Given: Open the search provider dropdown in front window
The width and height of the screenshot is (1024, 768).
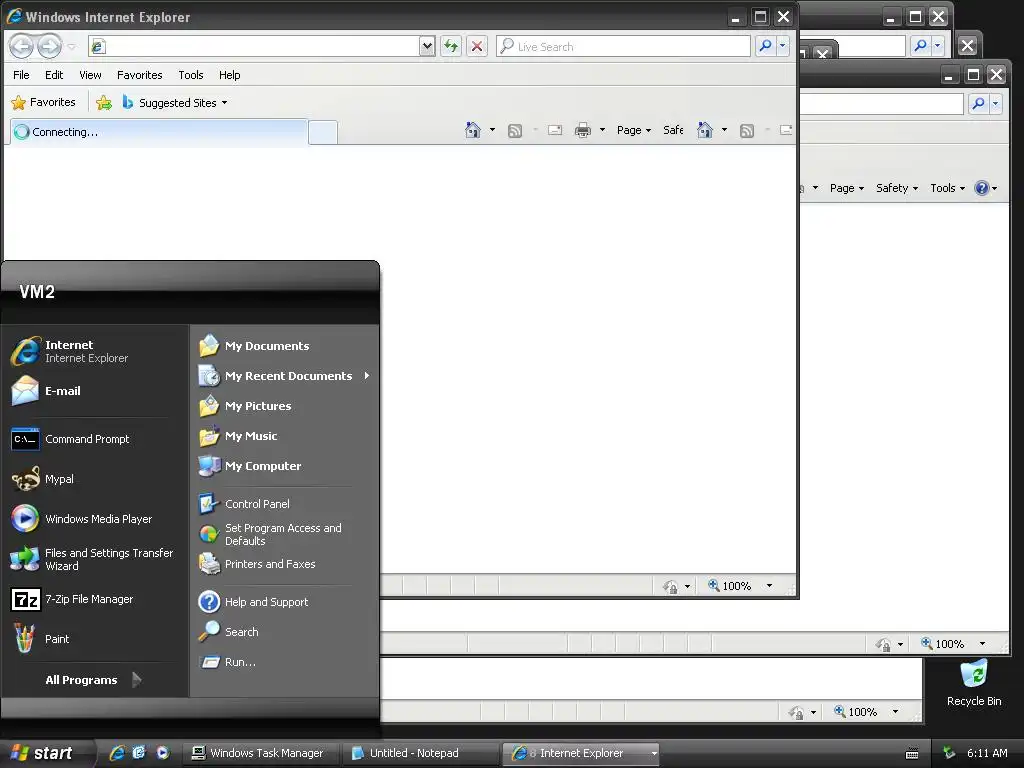Looking at the screenshot, I should pyautogui.click(x=782, y=46).
